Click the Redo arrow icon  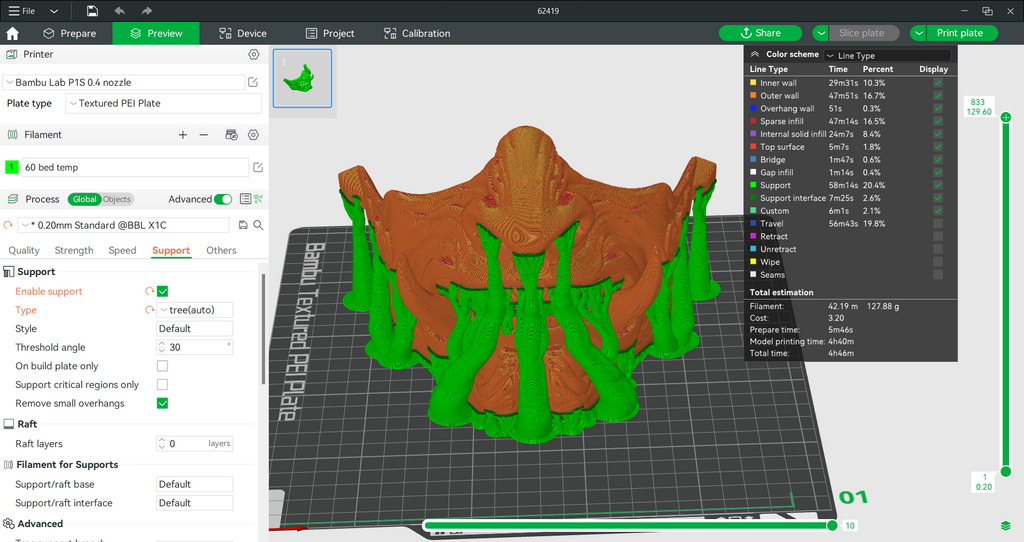(x=146, y=11)
